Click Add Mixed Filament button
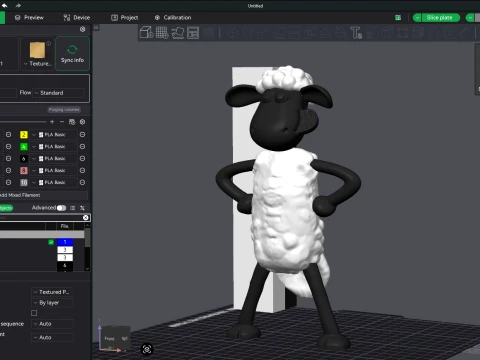 (44, 195)
